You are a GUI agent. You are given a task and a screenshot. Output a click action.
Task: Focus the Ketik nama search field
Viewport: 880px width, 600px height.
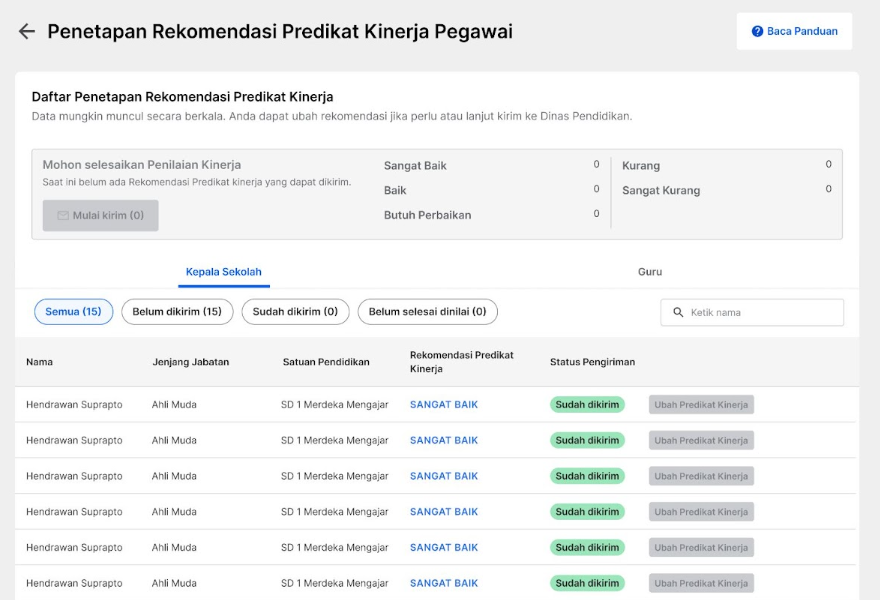pyautogui.click(x=752, y=312)
